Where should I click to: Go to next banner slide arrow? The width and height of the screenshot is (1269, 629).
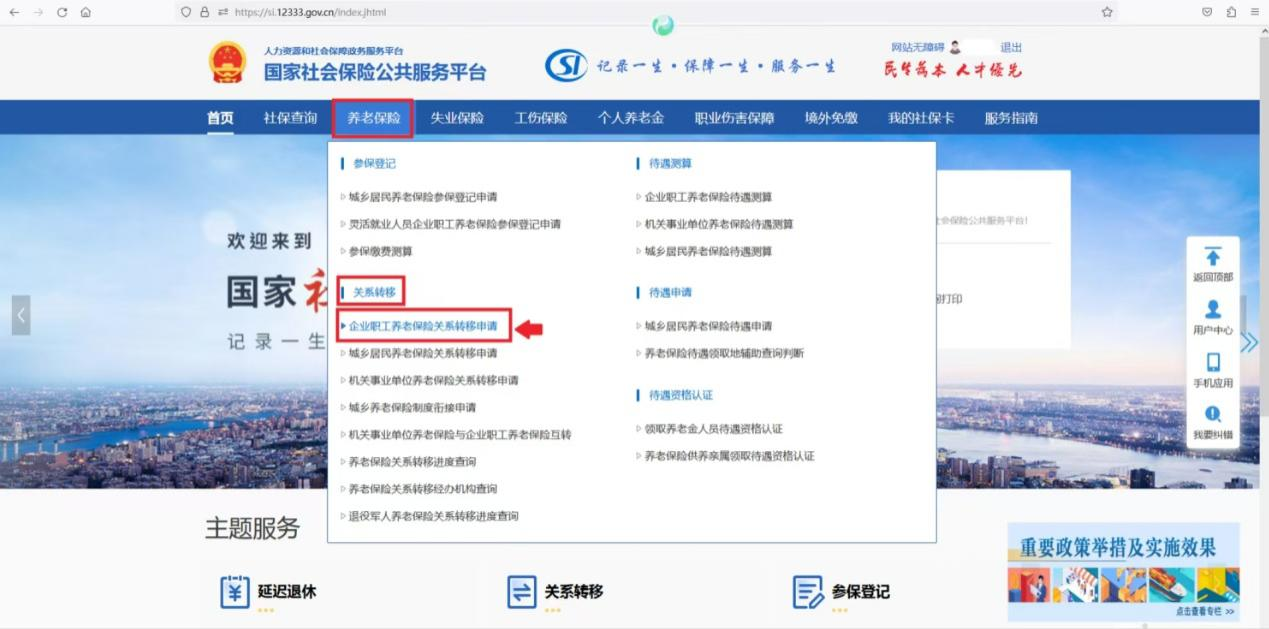(1248, 342)
